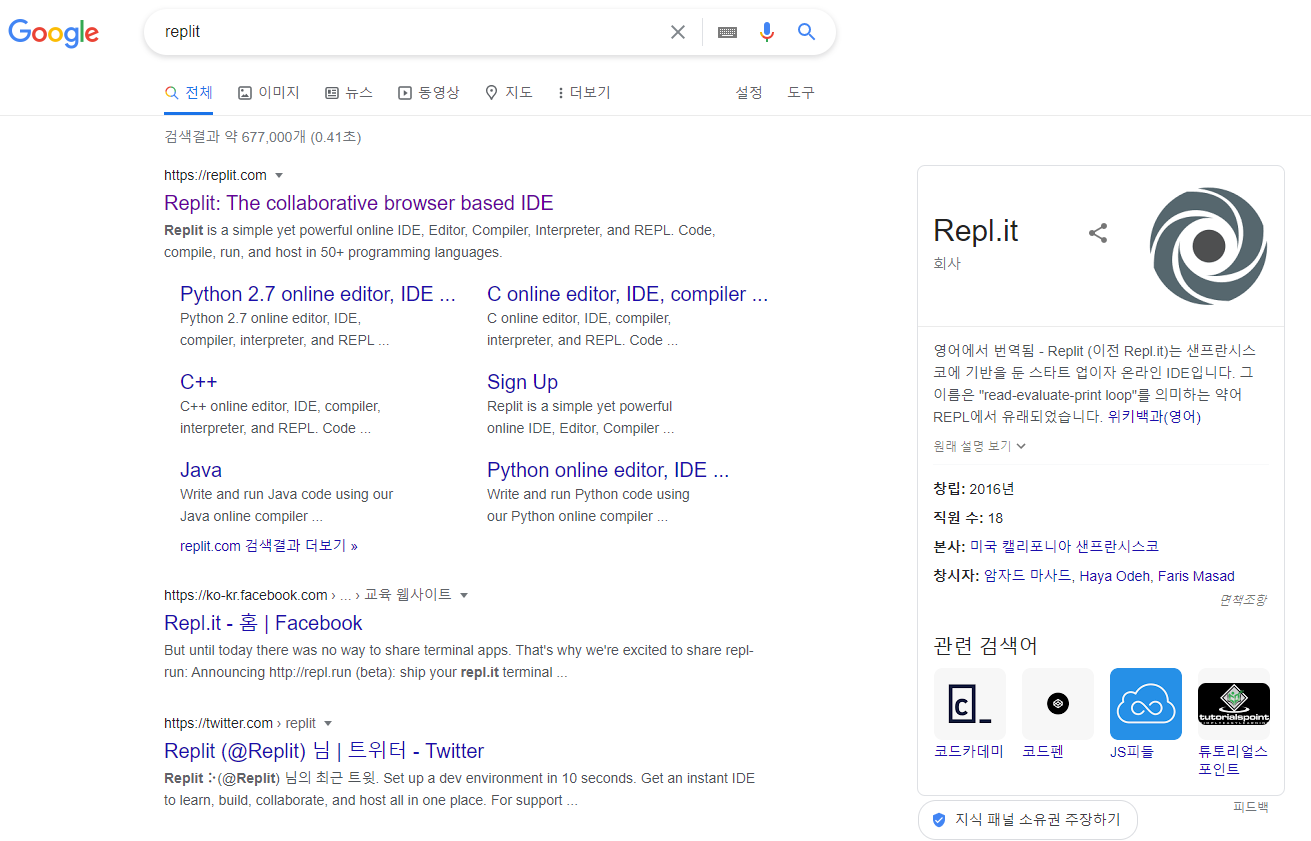Screen dimensions: 1311x841
Task: Switch to the 전체 tab
Action: pos(189,93)
